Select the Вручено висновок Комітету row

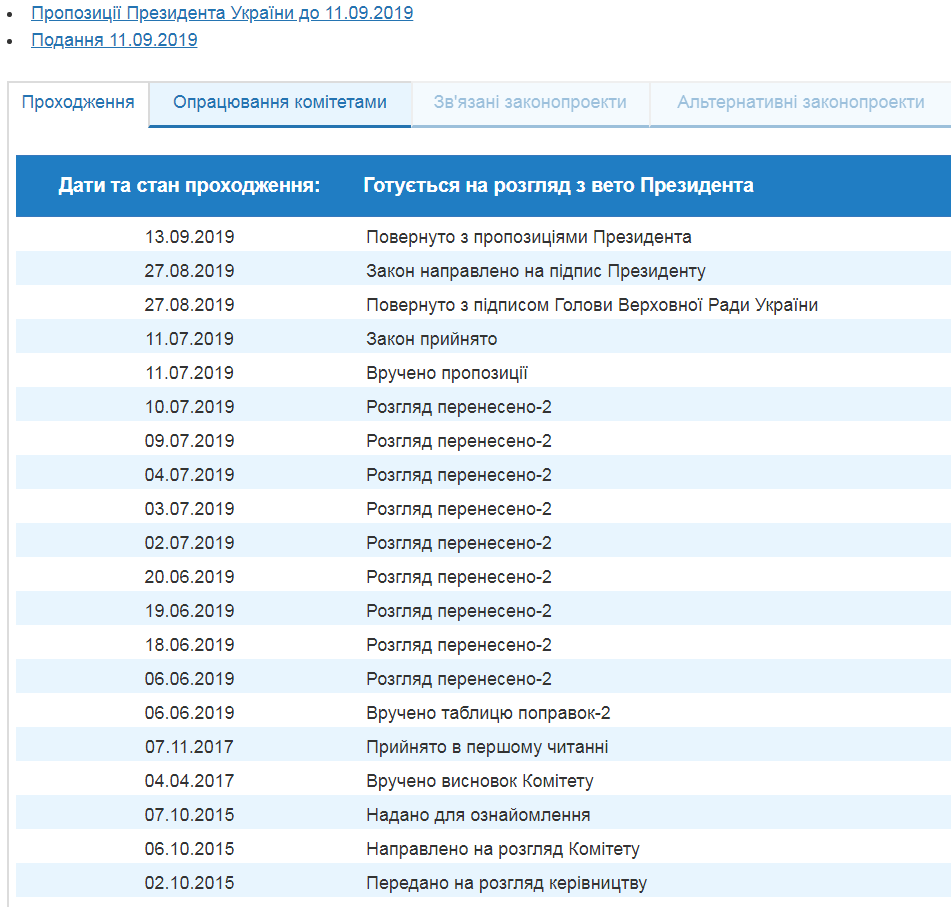coord(480,781)
